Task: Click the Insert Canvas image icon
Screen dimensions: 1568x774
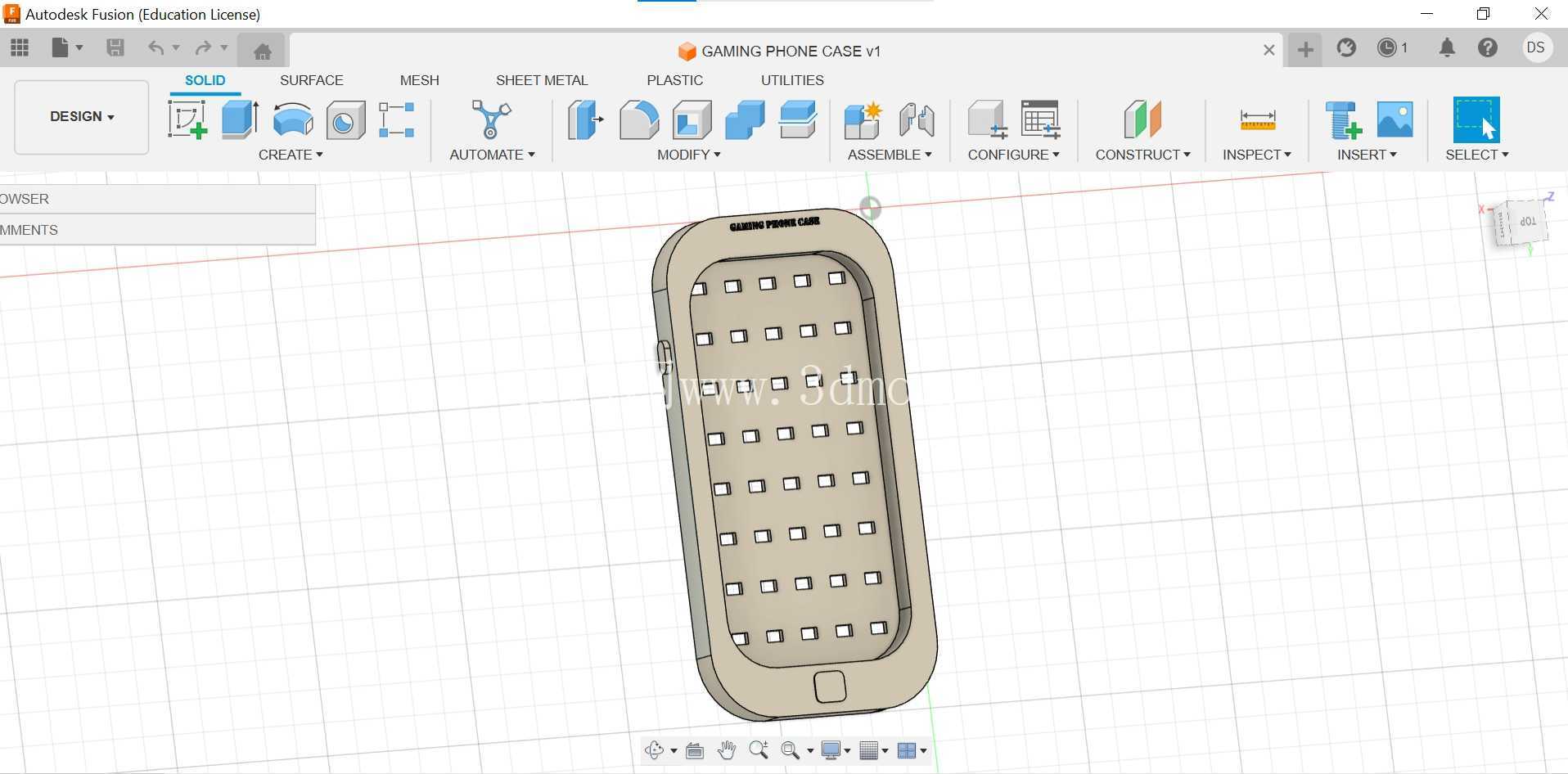Action: pyautogui.click(x=1395, y=119)
